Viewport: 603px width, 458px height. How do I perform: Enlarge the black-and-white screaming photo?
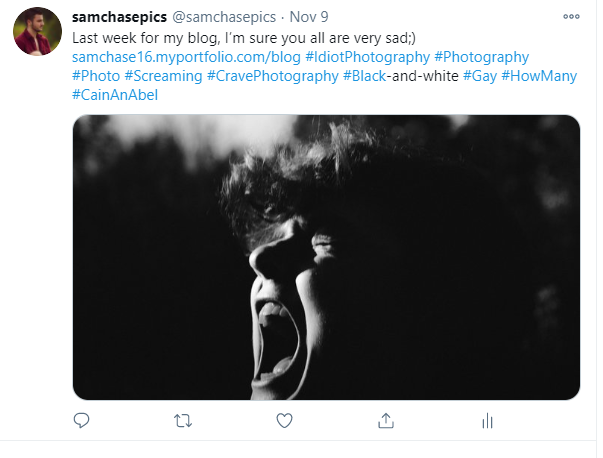click(326, 257)
